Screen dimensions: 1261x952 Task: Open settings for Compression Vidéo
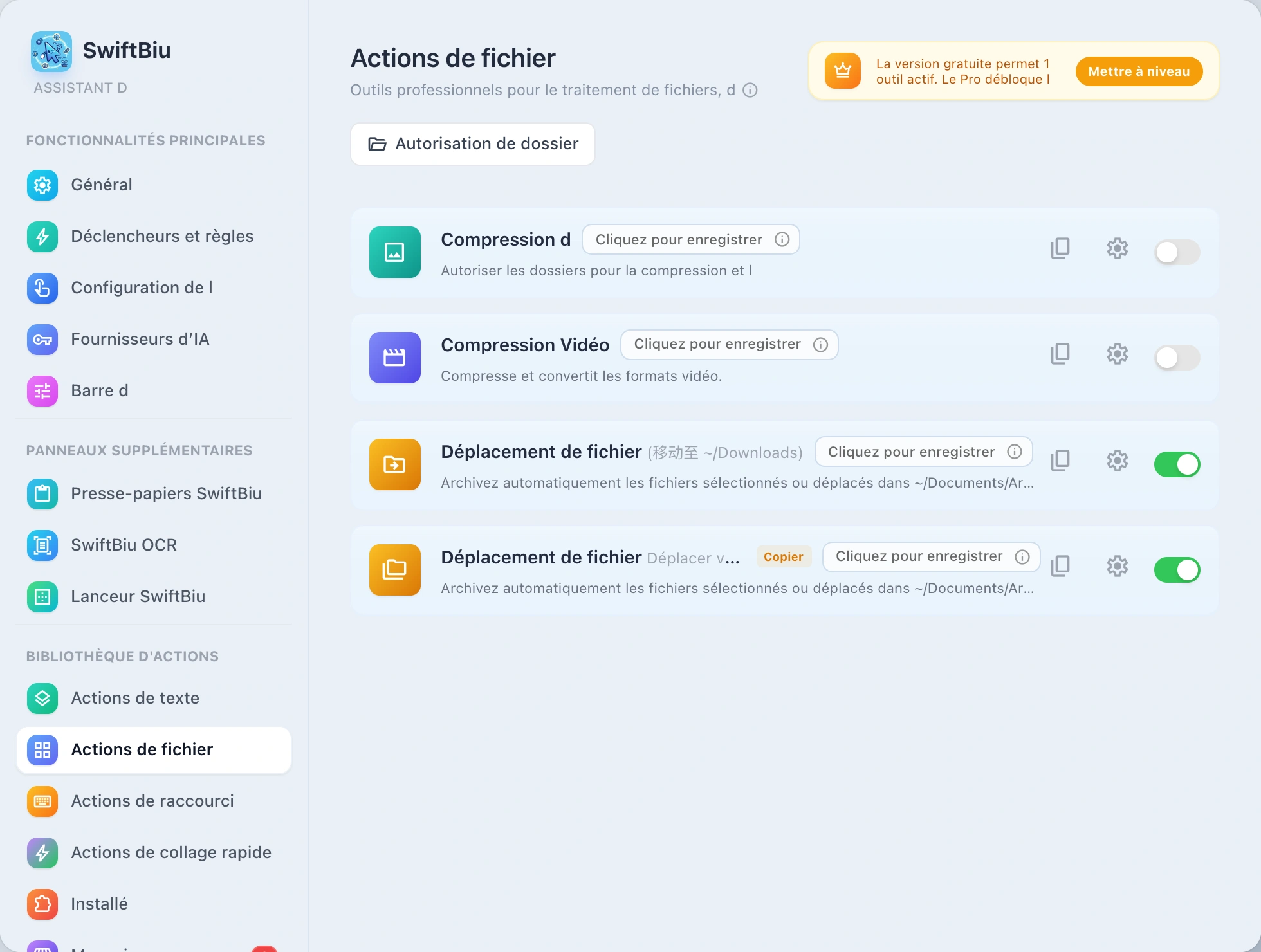tap(1118, 354)
